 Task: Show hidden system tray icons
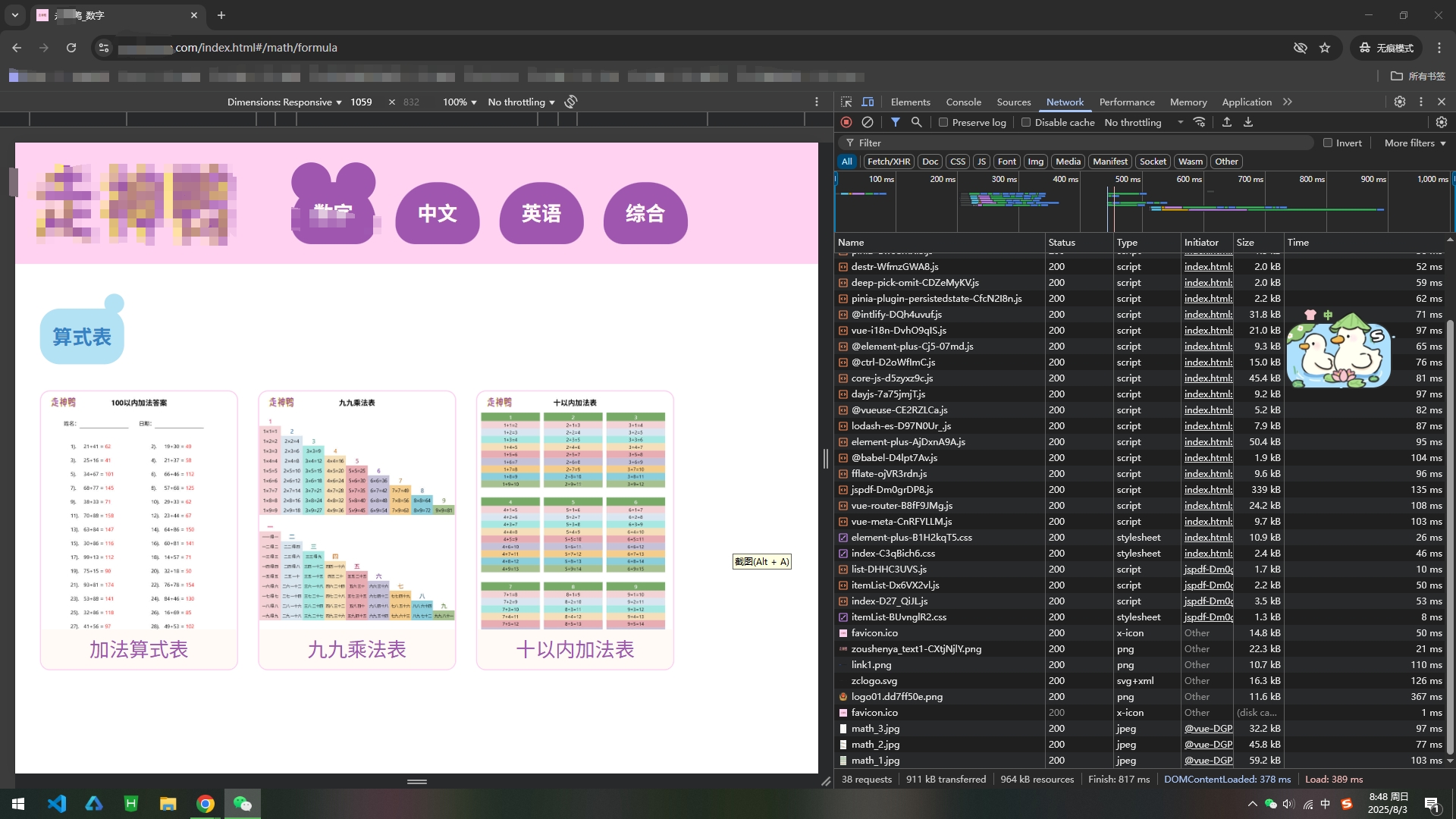(x=1252, y=804)
